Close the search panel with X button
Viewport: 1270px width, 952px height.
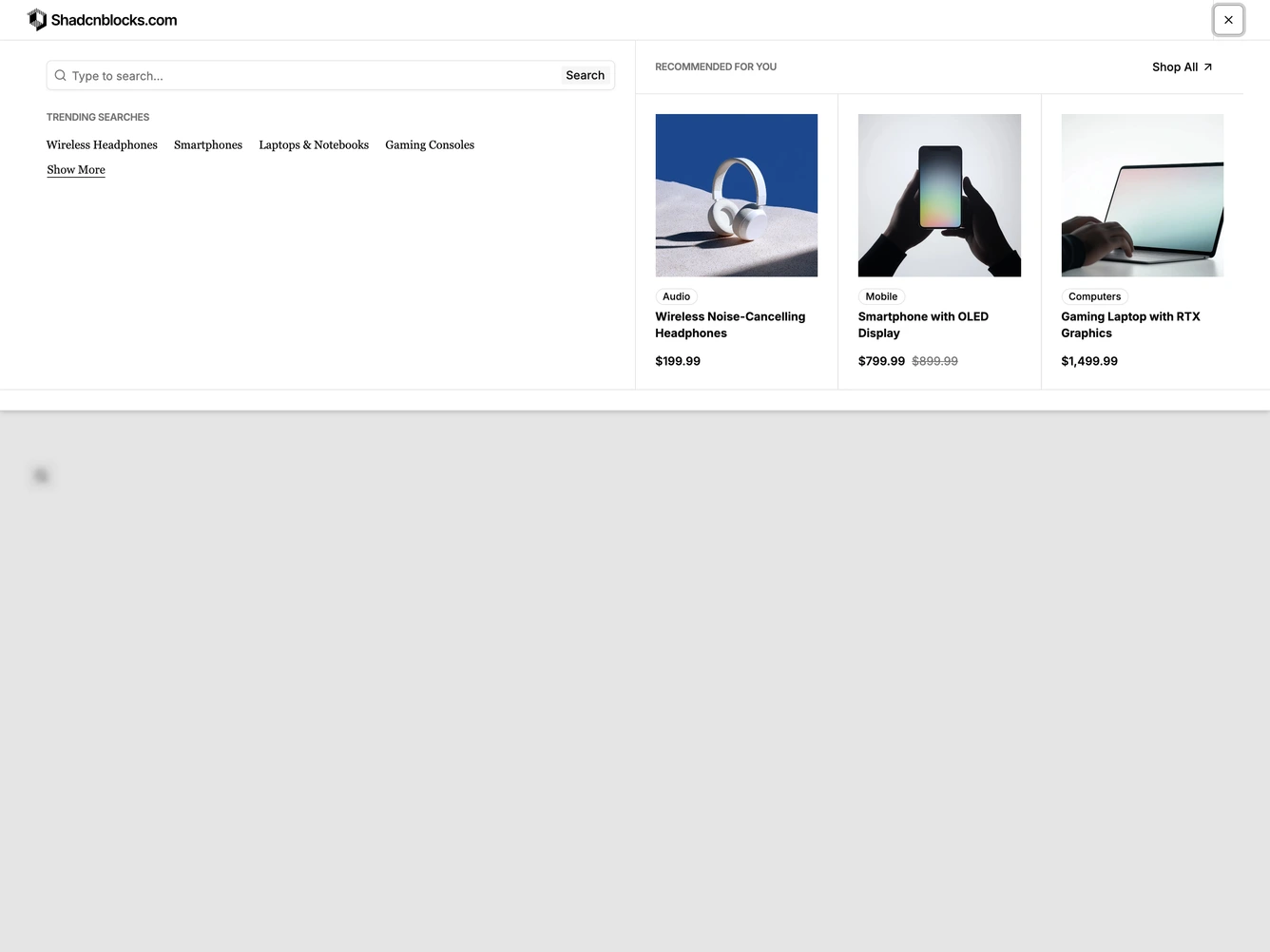(1228, 20)
